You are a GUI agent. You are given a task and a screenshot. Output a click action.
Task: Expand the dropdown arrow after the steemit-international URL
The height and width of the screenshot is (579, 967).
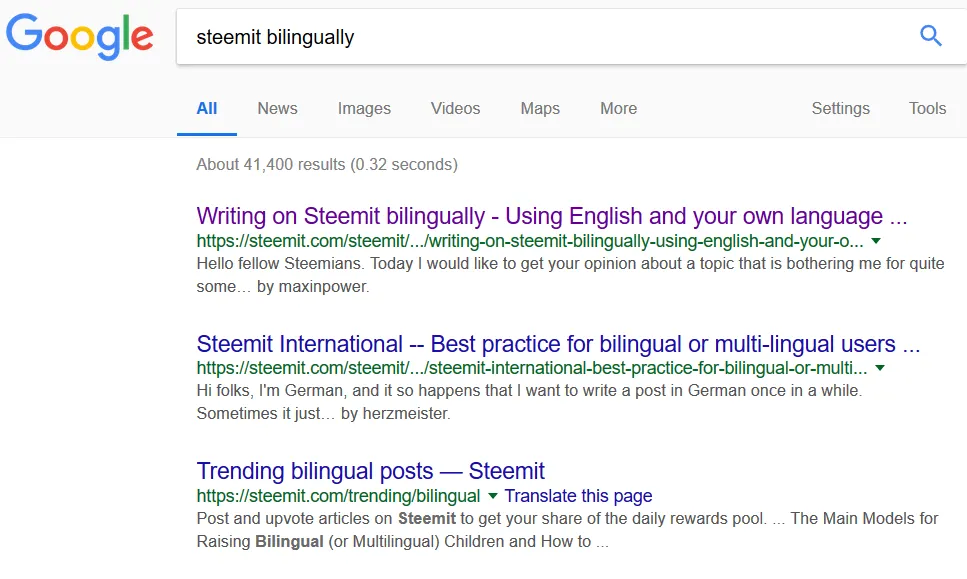tap(880, 368)
